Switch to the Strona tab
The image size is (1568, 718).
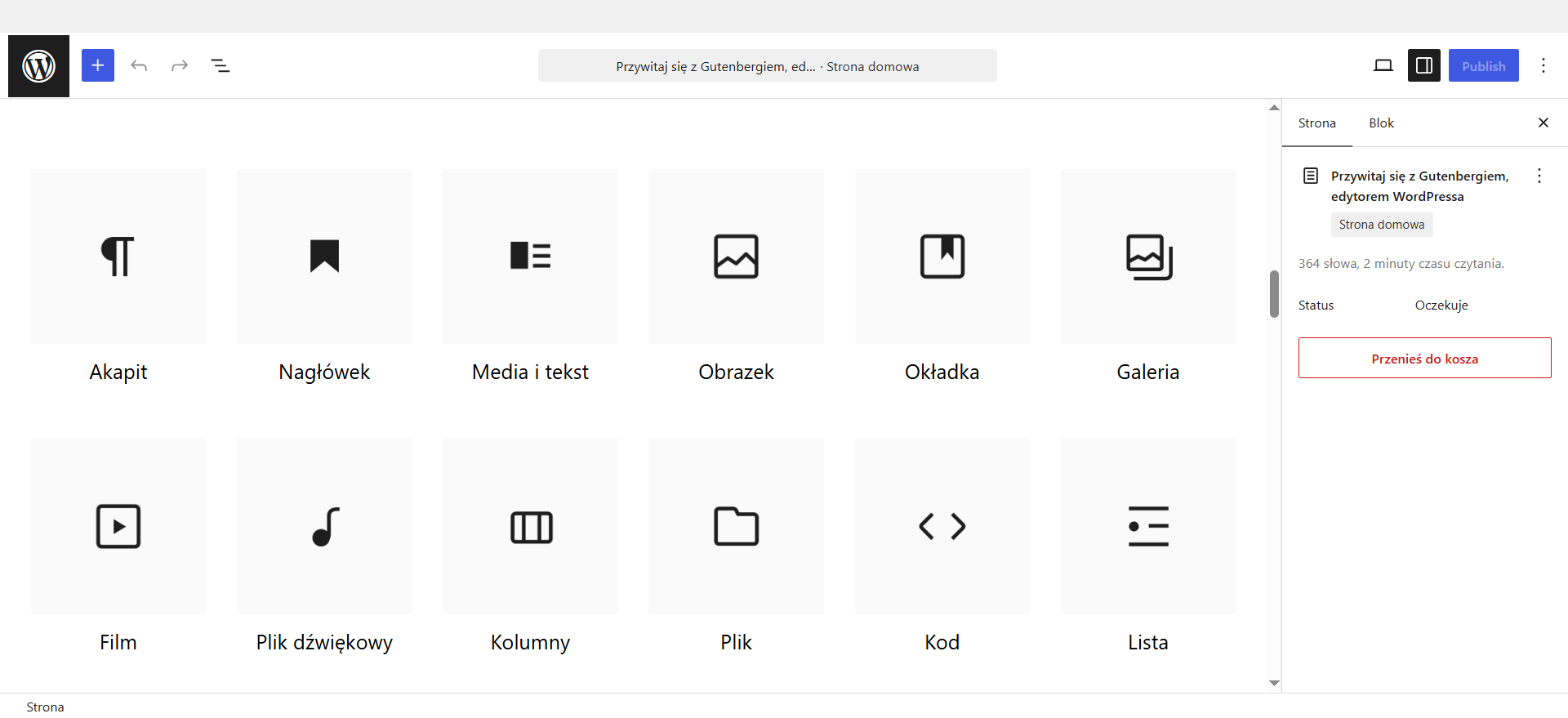pos(1317,123)
